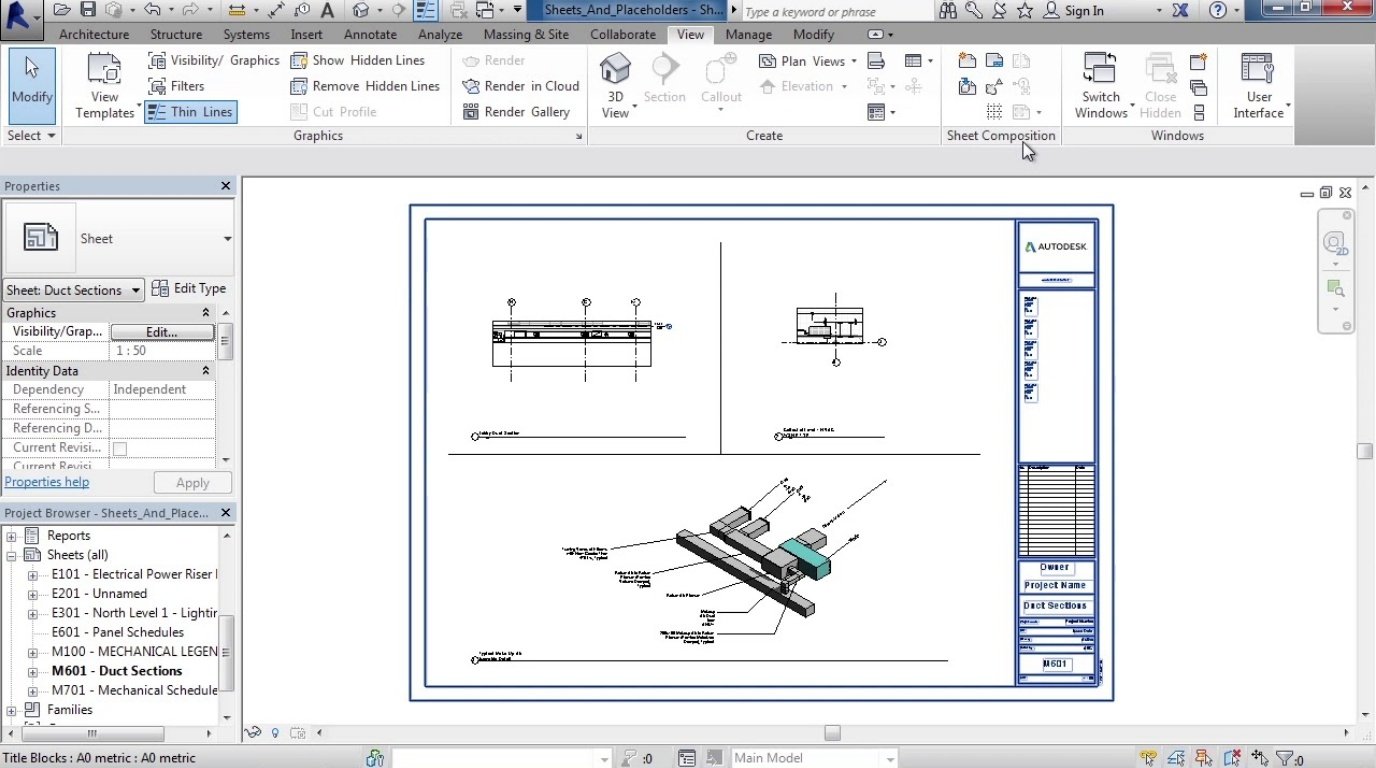Image resolution: width=1376 pixels, height=768 pixels.
Task: Click Show Hidden Lines
Action: 357,60
